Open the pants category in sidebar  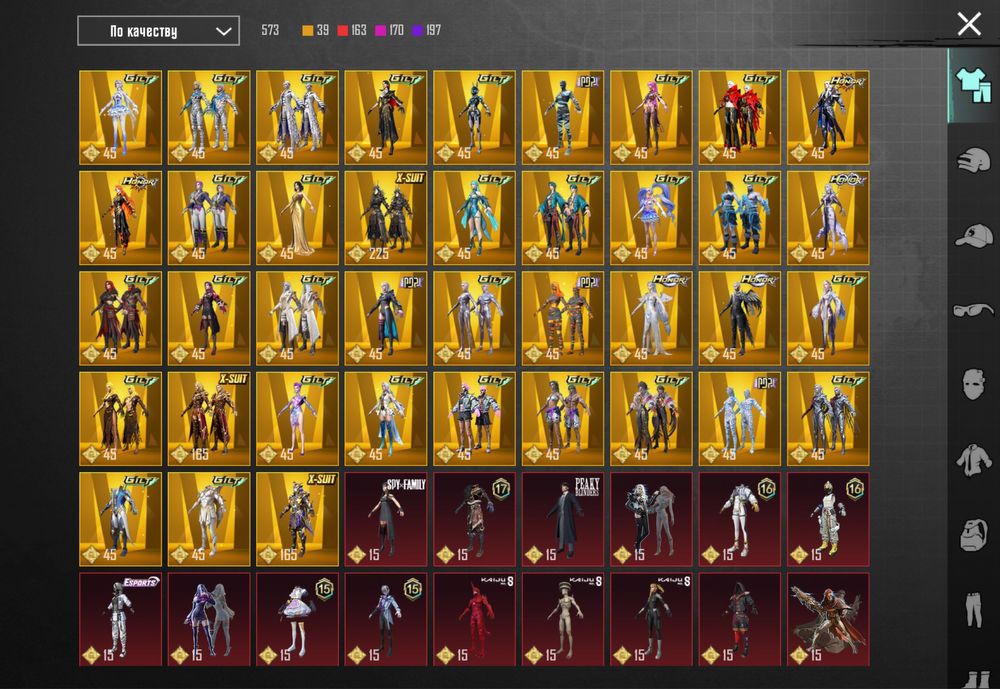(973, 609)
